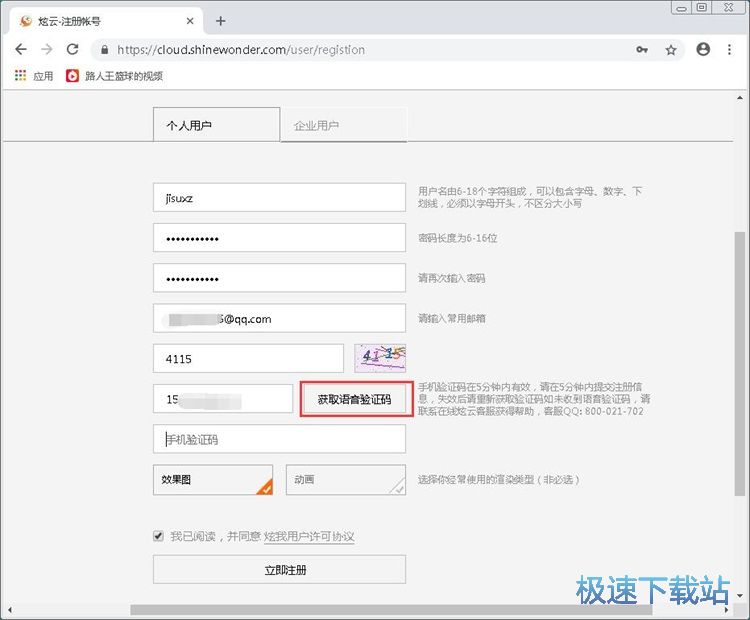Image resolution: width=750 pixels, height=620 pixels.
Task: Click the browser forward arrow
Action: tap(47, 49)
